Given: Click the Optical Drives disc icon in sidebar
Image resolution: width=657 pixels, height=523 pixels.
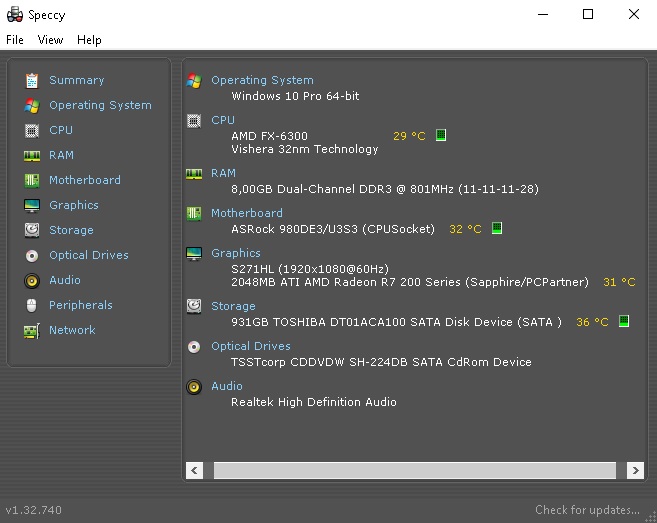Looking at the screenshot, I should coord(32,256).
